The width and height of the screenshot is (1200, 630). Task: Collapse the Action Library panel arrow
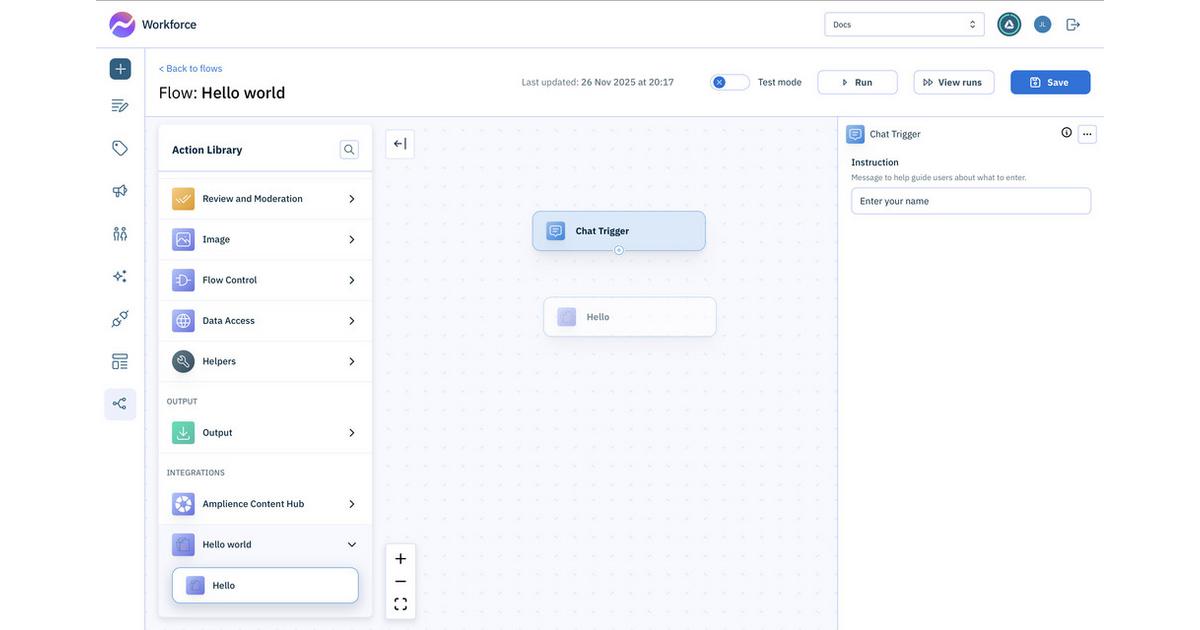400,144
